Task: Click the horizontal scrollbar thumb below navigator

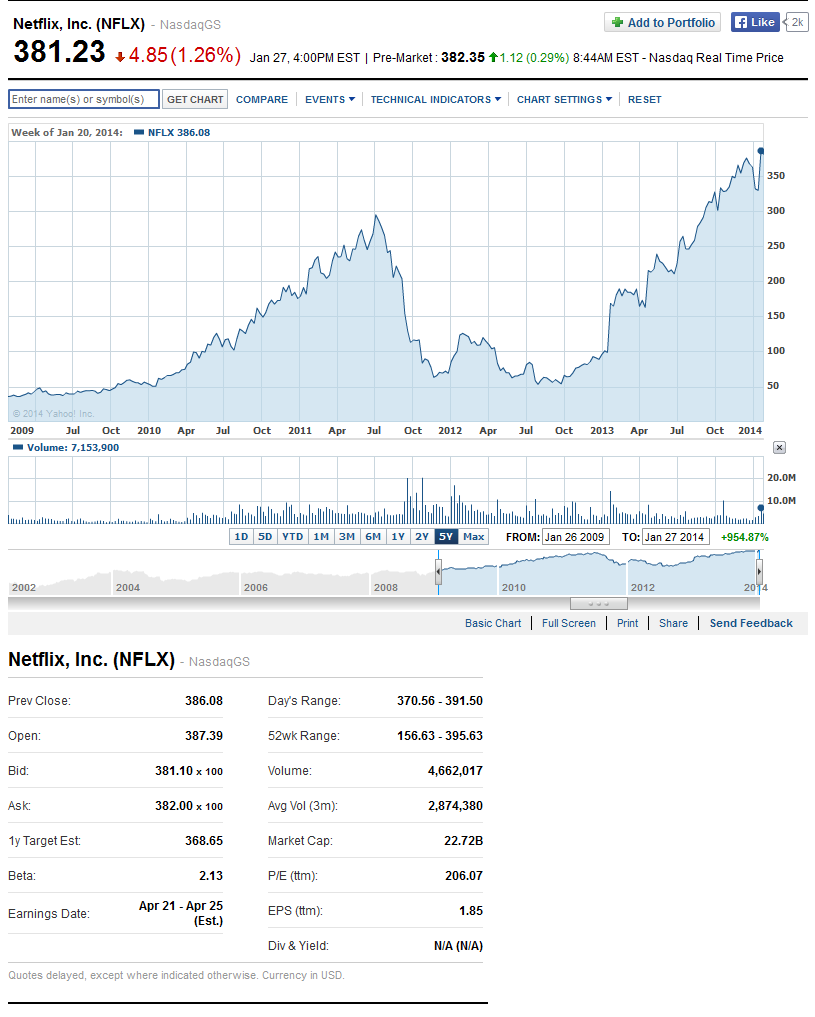Action: (x=598, y=604)
